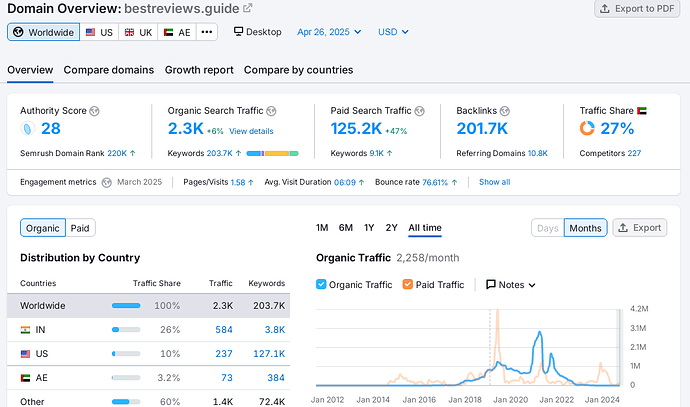Click the AE flag beside Traffic Share
The height and width of the screenshot is (407, 690).
(x=642, y=111)
